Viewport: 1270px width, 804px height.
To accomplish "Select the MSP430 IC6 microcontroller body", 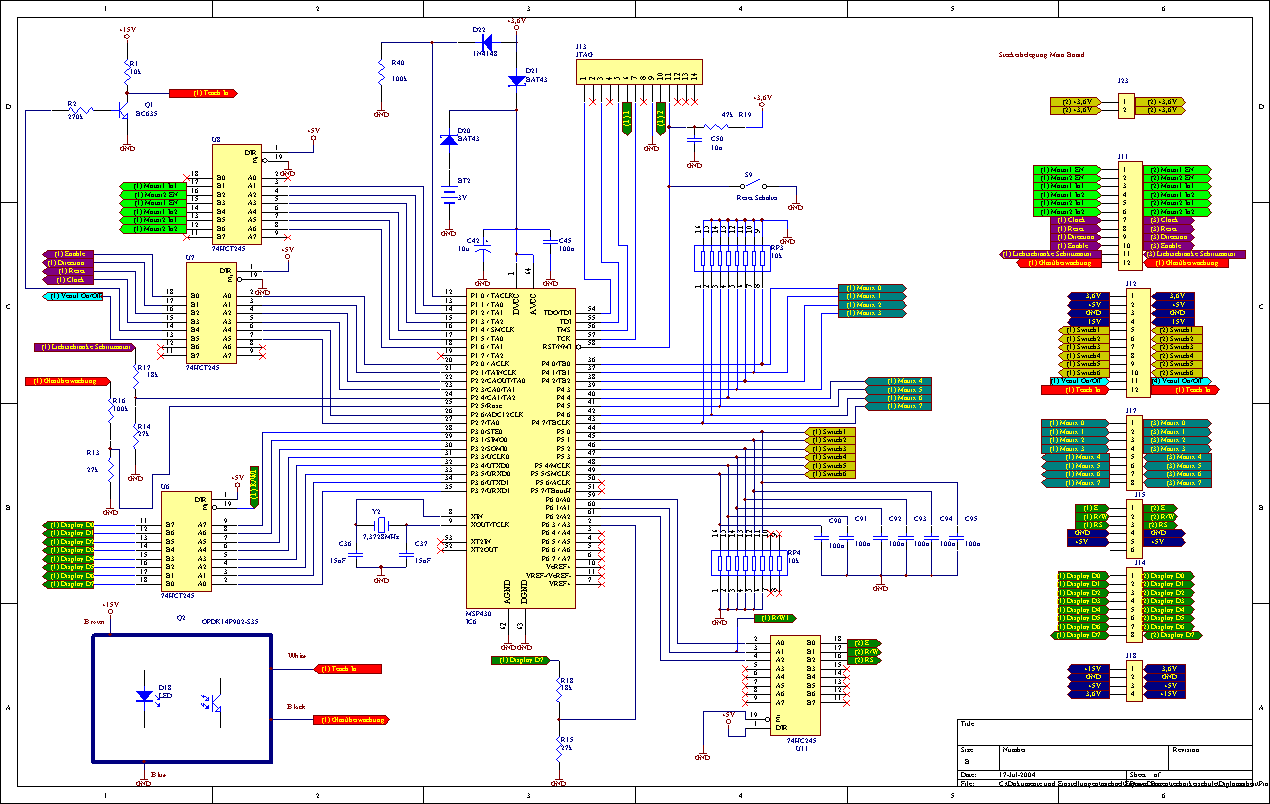I will coord(520,448).
